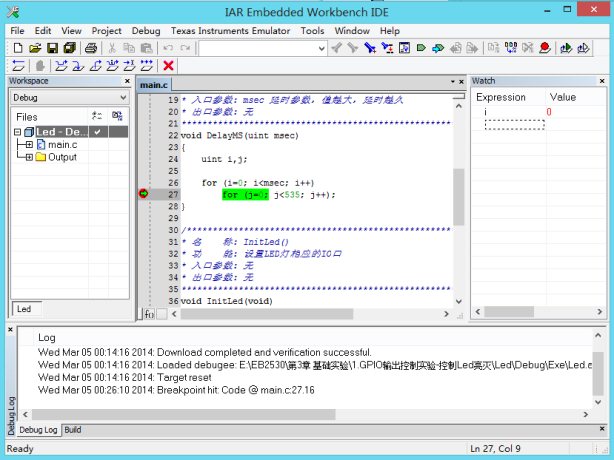Click the Save All icon

(x=70, y=48)
